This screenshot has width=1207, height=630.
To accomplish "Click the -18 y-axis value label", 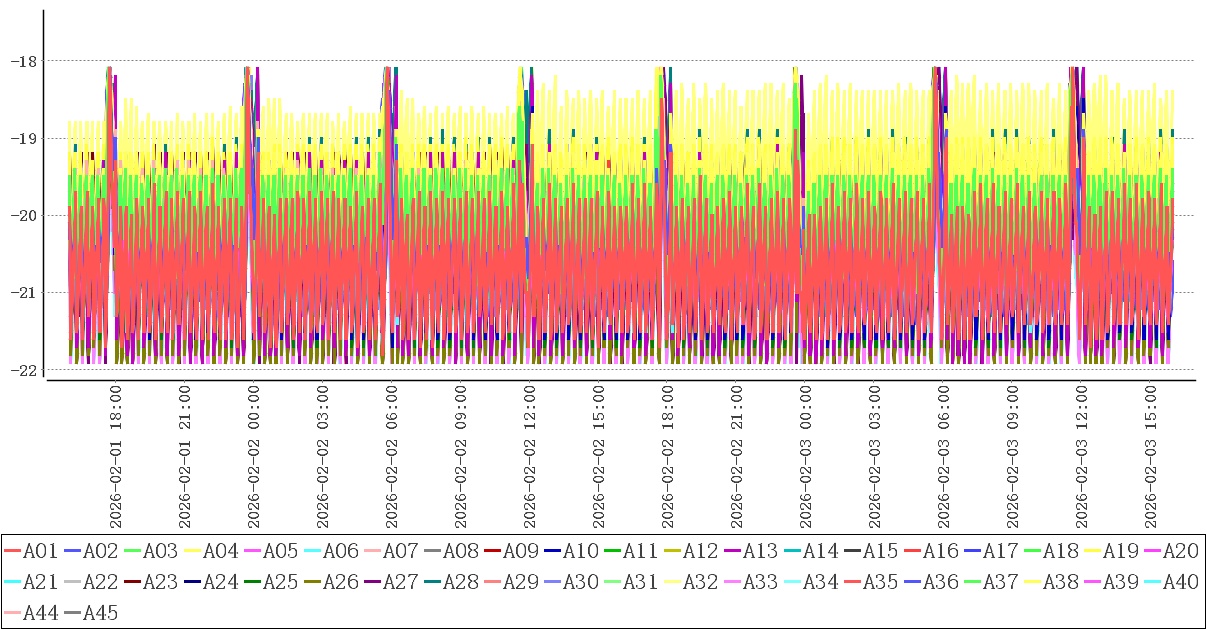I will pyautogui.click(x=22, y=61).
